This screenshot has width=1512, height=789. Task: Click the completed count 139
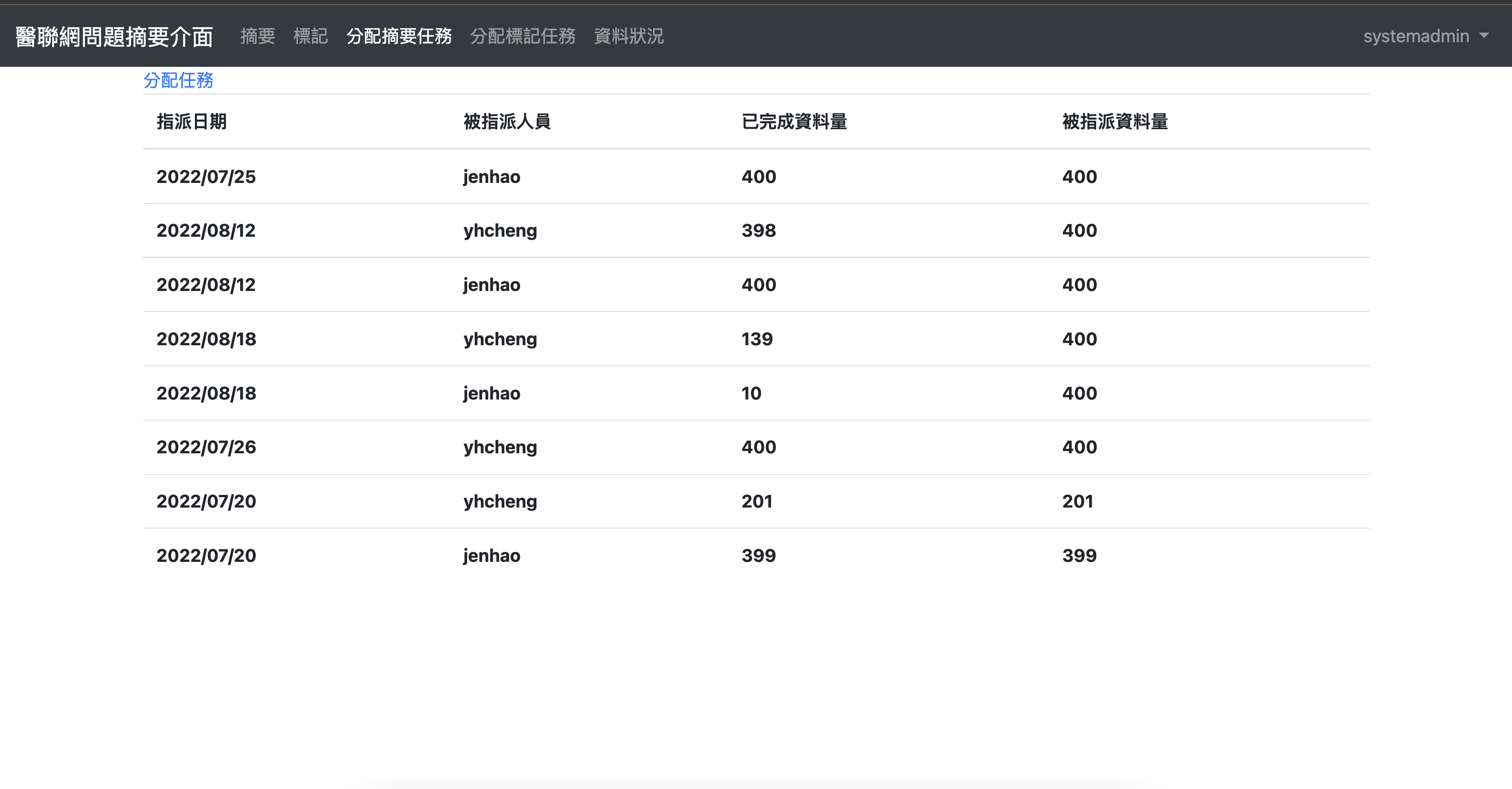coord(757,339)
